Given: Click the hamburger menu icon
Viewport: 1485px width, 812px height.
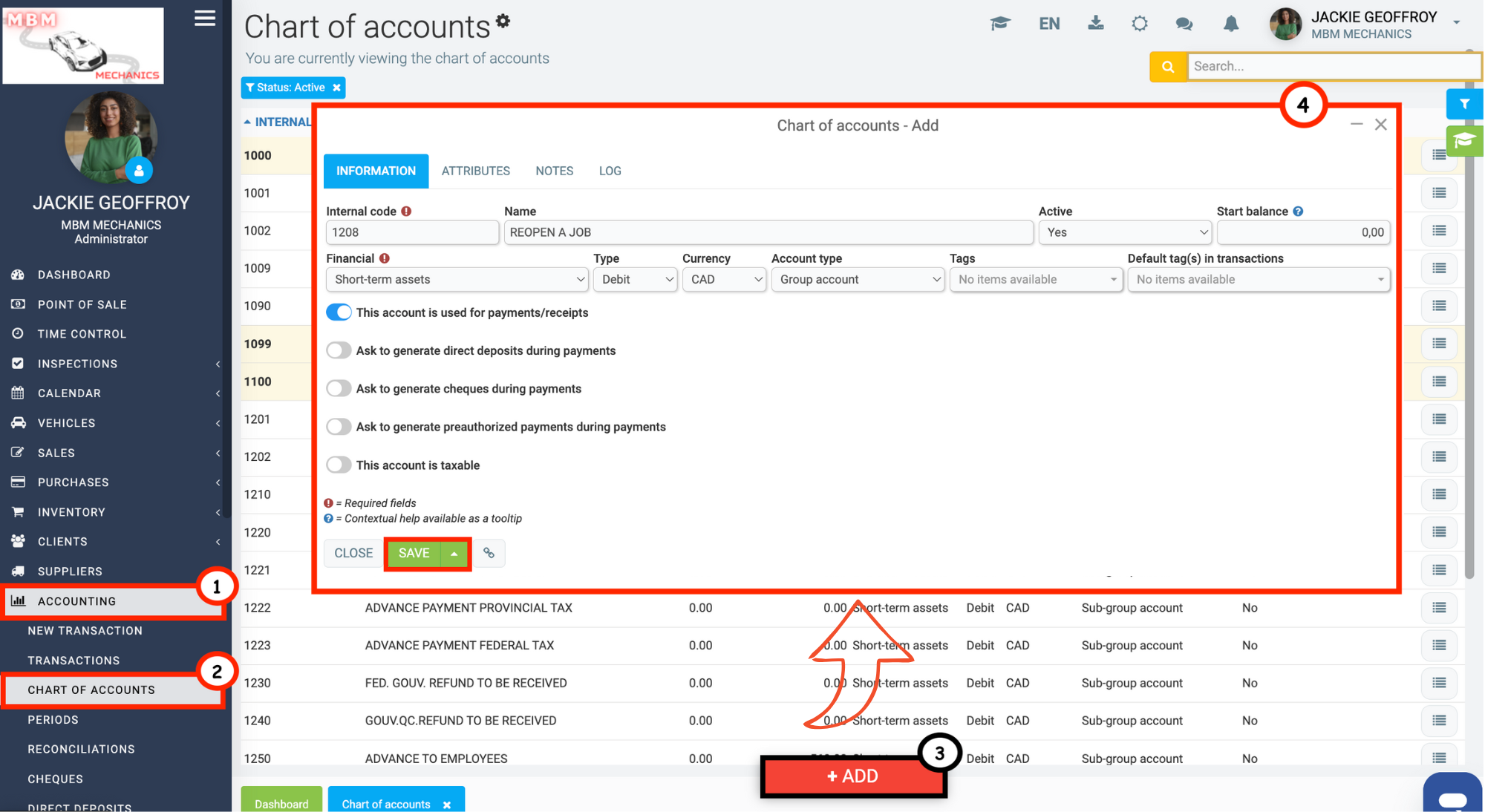Looking at the screenshot, I should tap(205, 19).
